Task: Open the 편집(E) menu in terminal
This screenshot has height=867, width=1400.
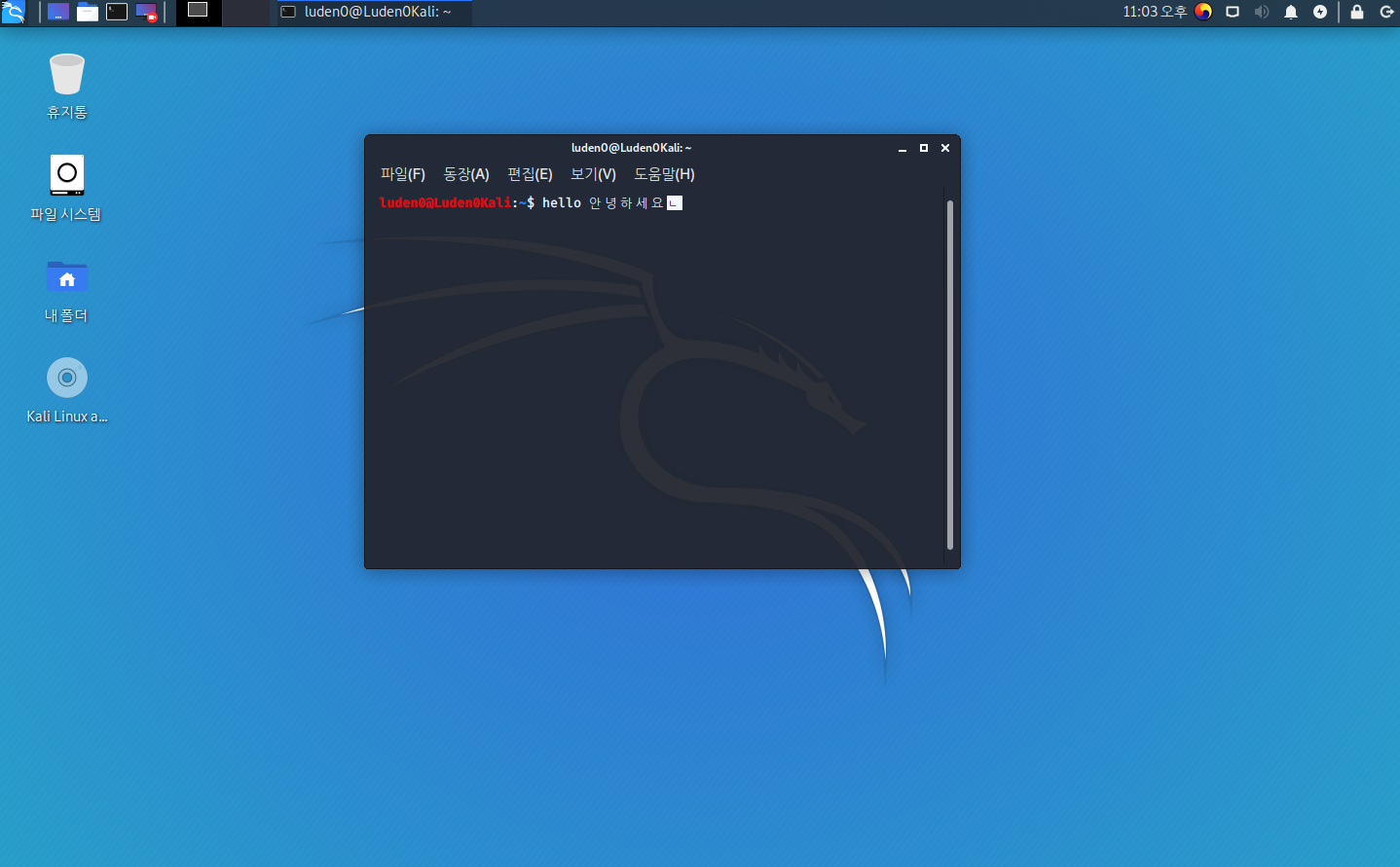Action: tap(530, 174)
